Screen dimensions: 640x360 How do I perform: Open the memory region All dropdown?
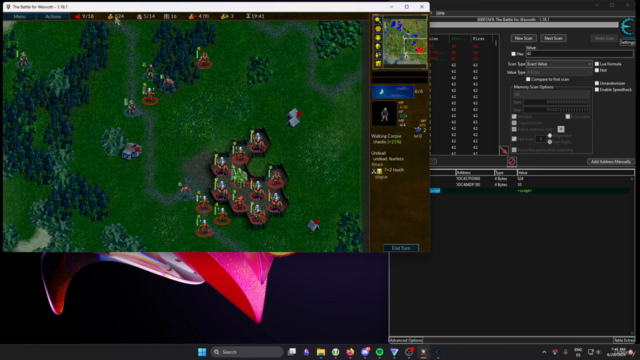(551, 94)
